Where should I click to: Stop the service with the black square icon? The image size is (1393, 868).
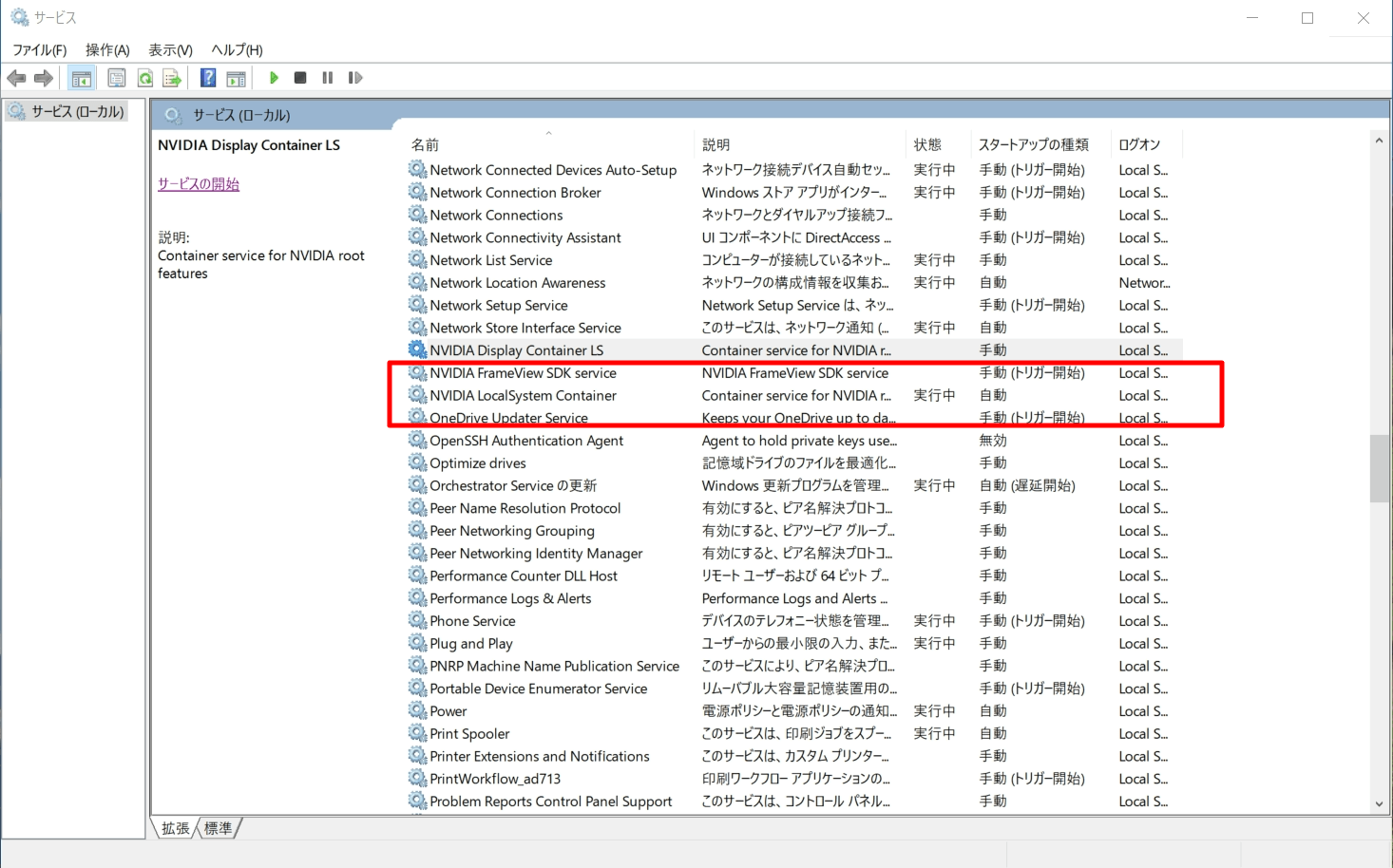[x=299, y=77]
